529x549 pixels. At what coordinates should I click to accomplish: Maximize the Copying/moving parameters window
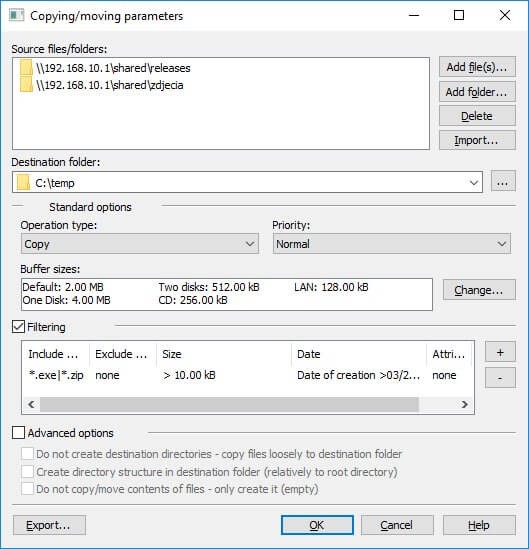pos(459,15)
